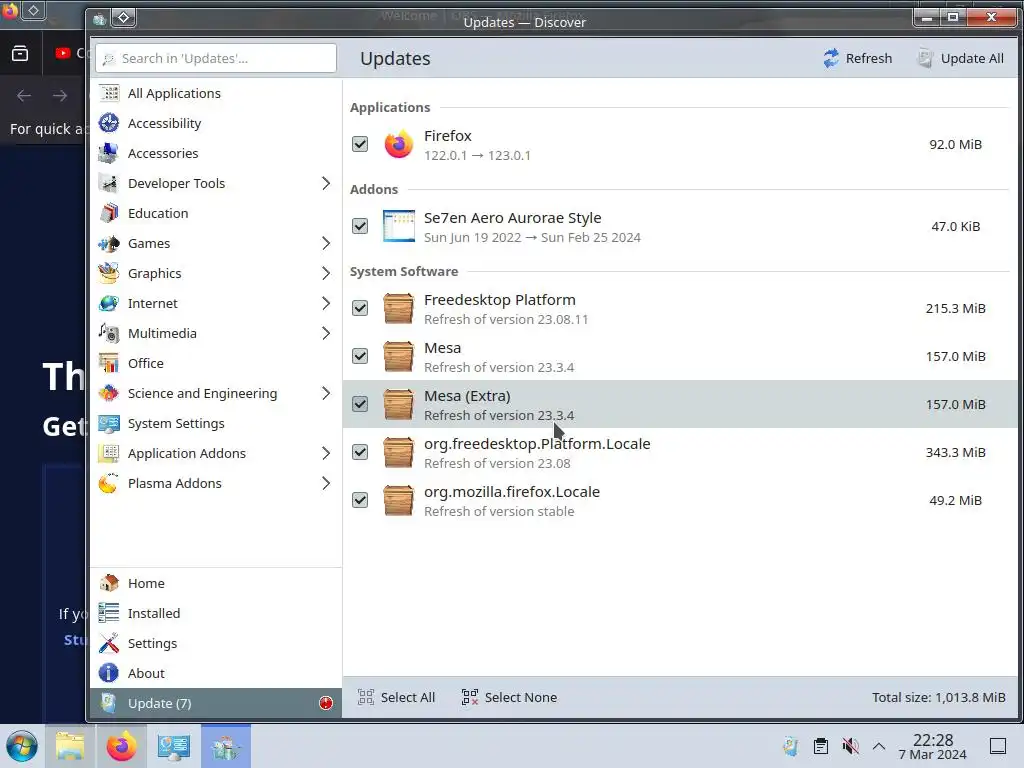1024x768 pixels.
Task: Click the red update alert badge
Action: (x=326, y=703)
